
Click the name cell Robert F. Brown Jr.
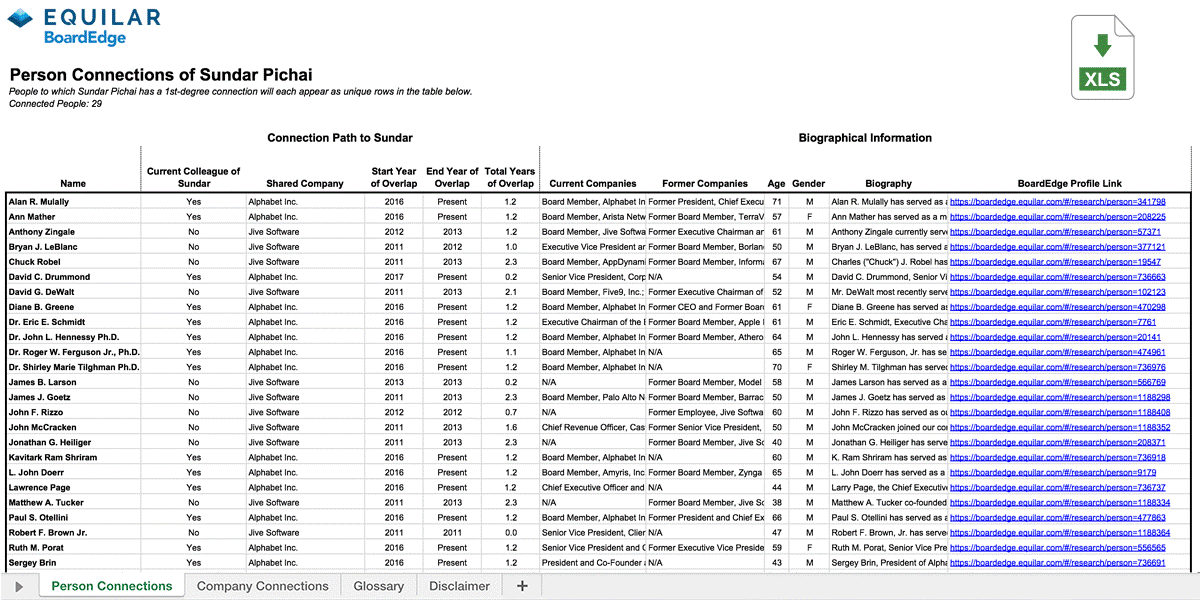(73, 533)
